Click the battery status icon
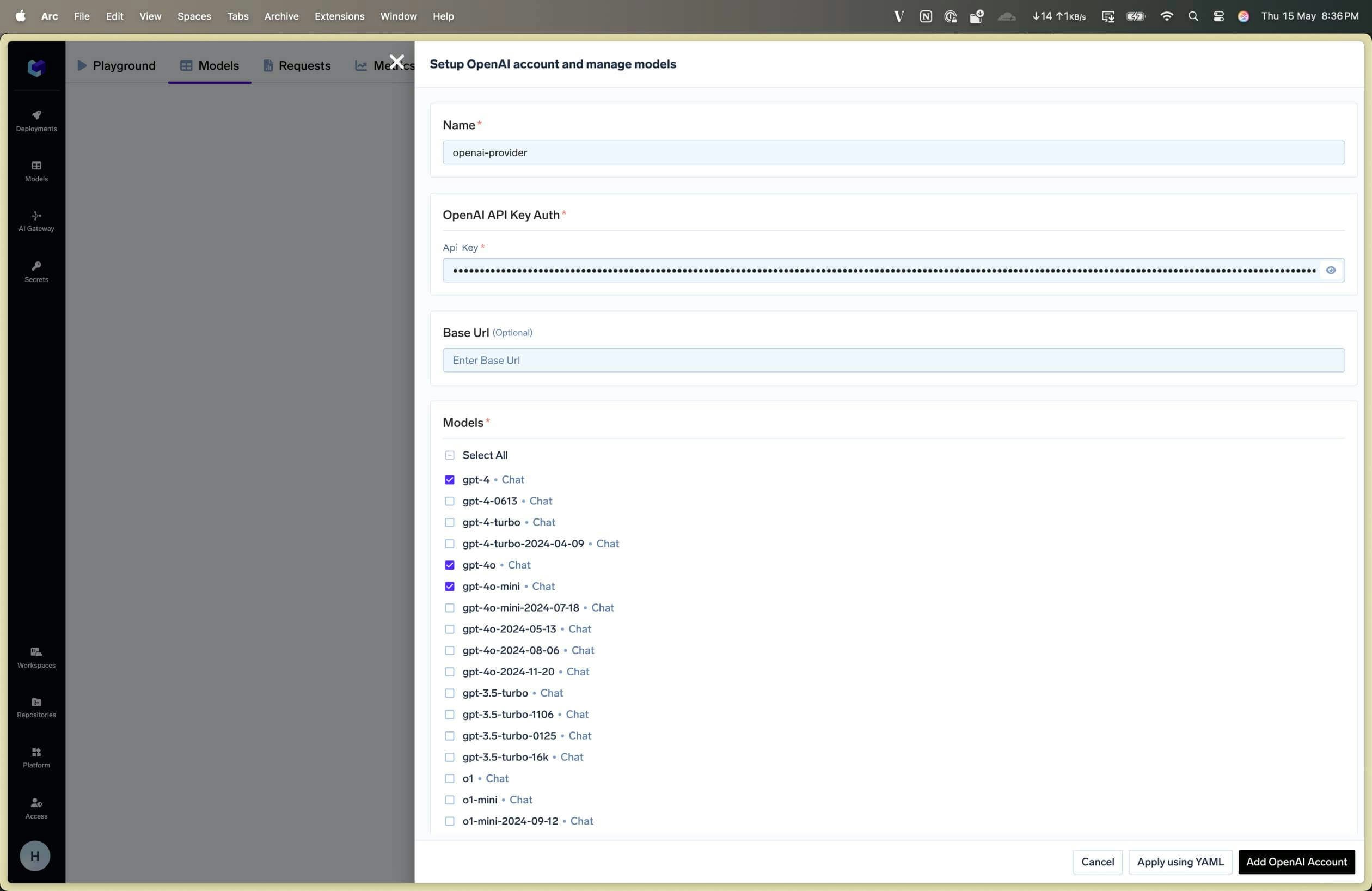The image size is (1372, 891). (1136, 16)
